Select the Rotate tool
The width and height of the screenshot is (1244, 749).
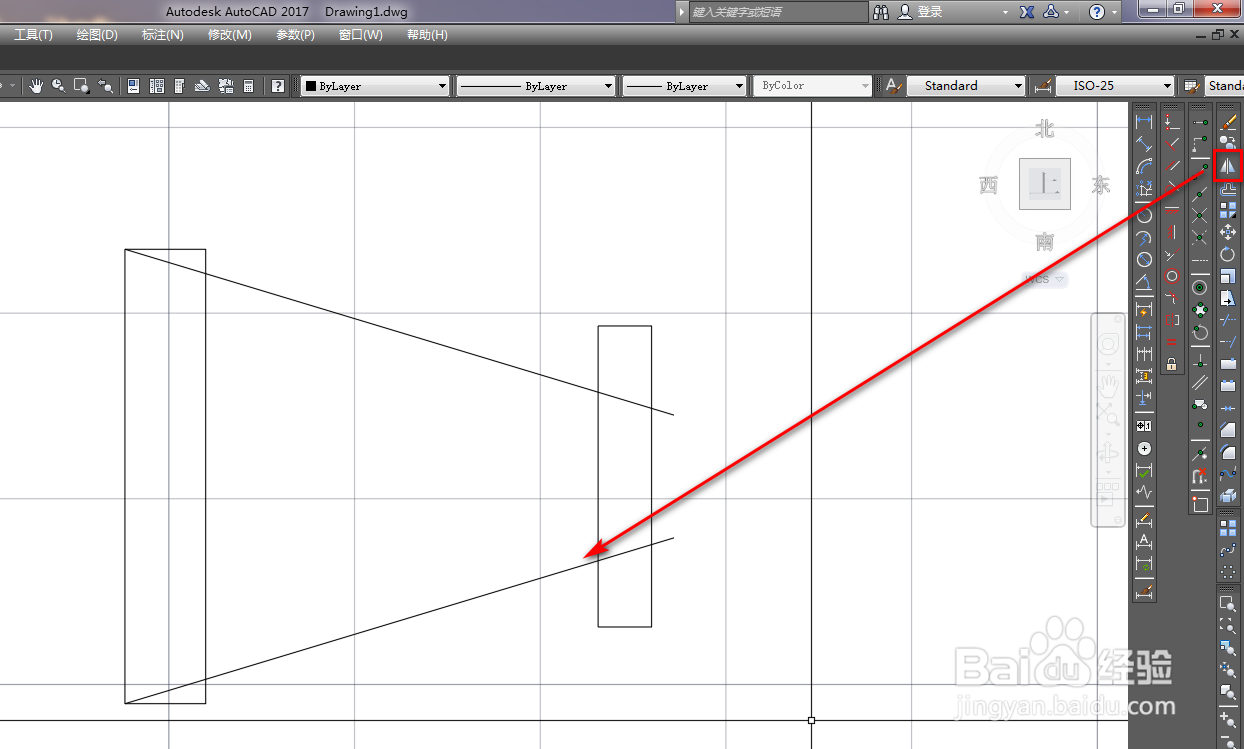point(1228,254)
